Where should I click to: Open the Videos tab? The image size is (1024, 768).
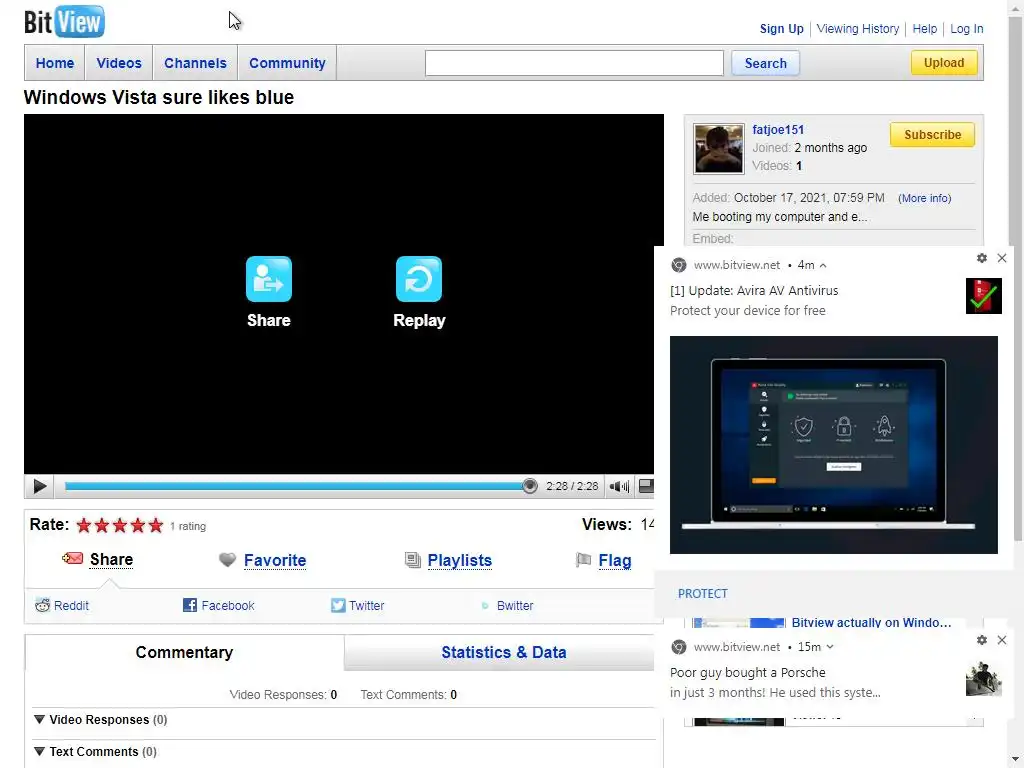(119, 63)
